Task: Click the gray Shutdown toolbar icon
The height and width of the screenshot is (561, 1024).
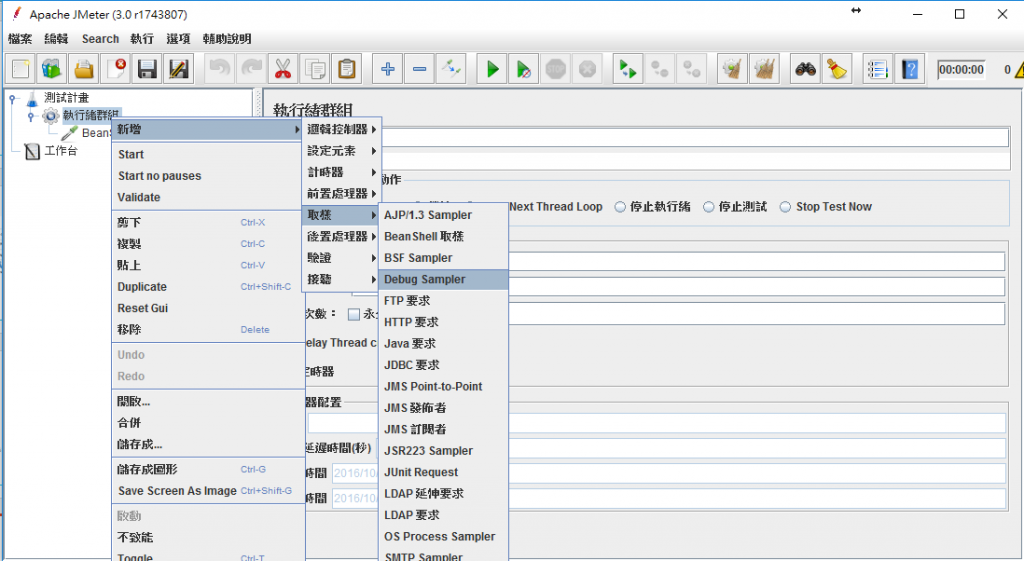Action: [588, 69]
